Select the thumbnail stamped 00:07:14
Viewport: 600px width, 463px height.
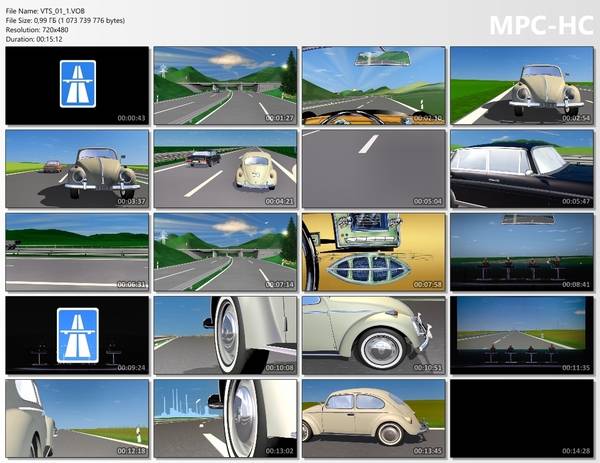(225, 252)
